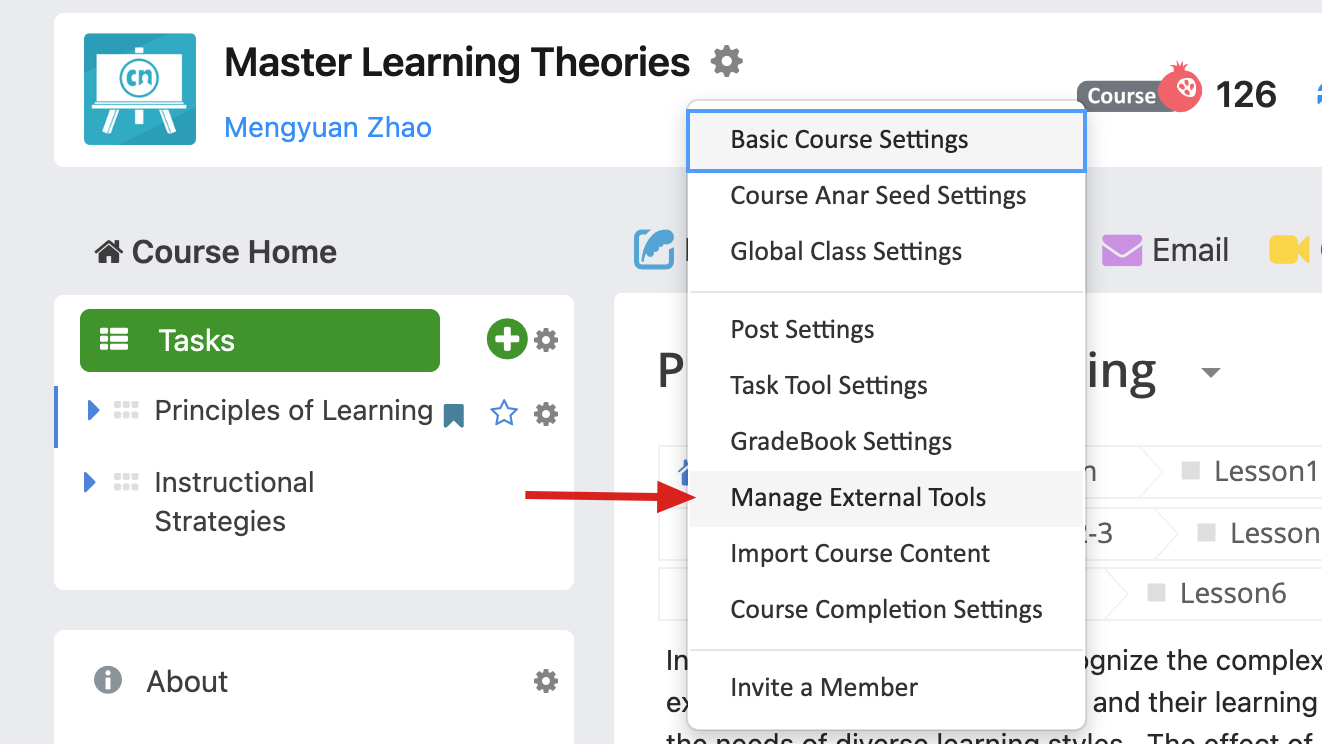
Task: Open the About section settings gear
Action: click(546, 682)
